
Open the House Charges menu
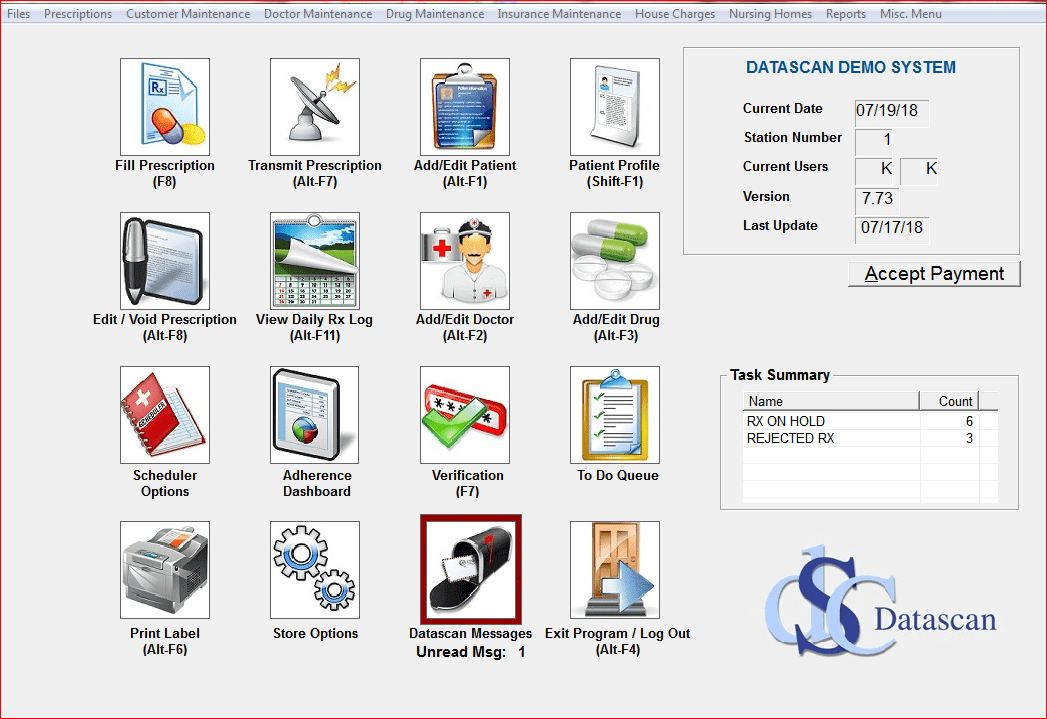coord(675,13)
